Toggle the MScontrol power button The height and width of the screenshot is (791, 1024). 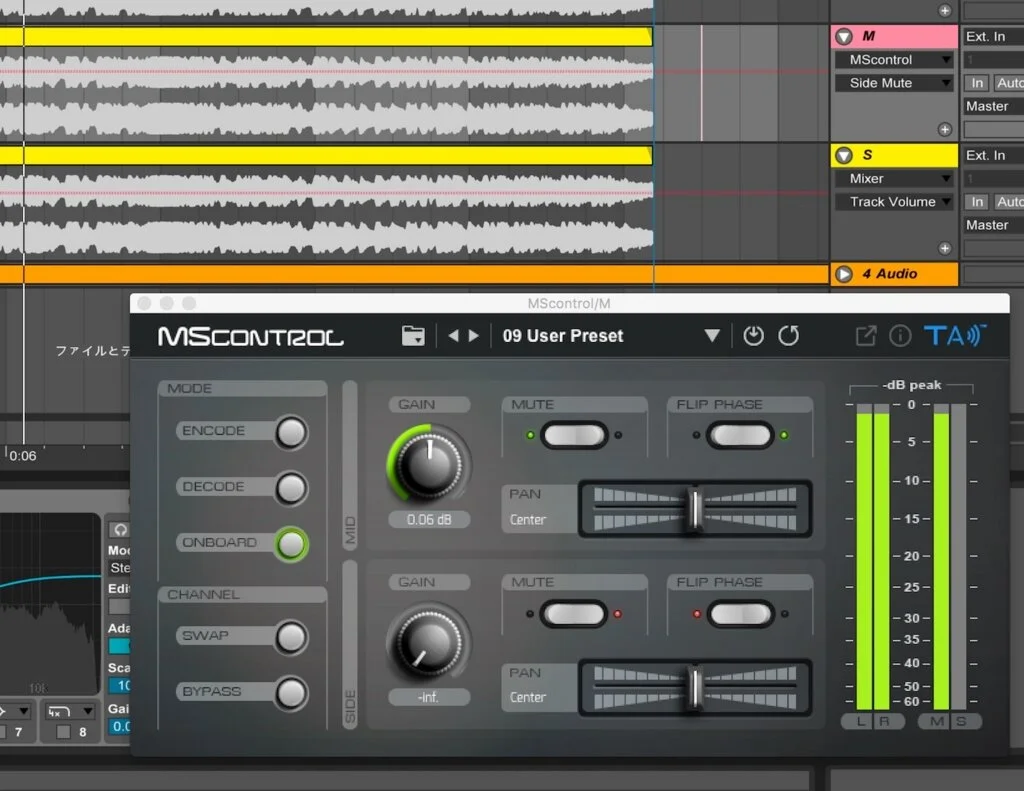click(753, 336)
